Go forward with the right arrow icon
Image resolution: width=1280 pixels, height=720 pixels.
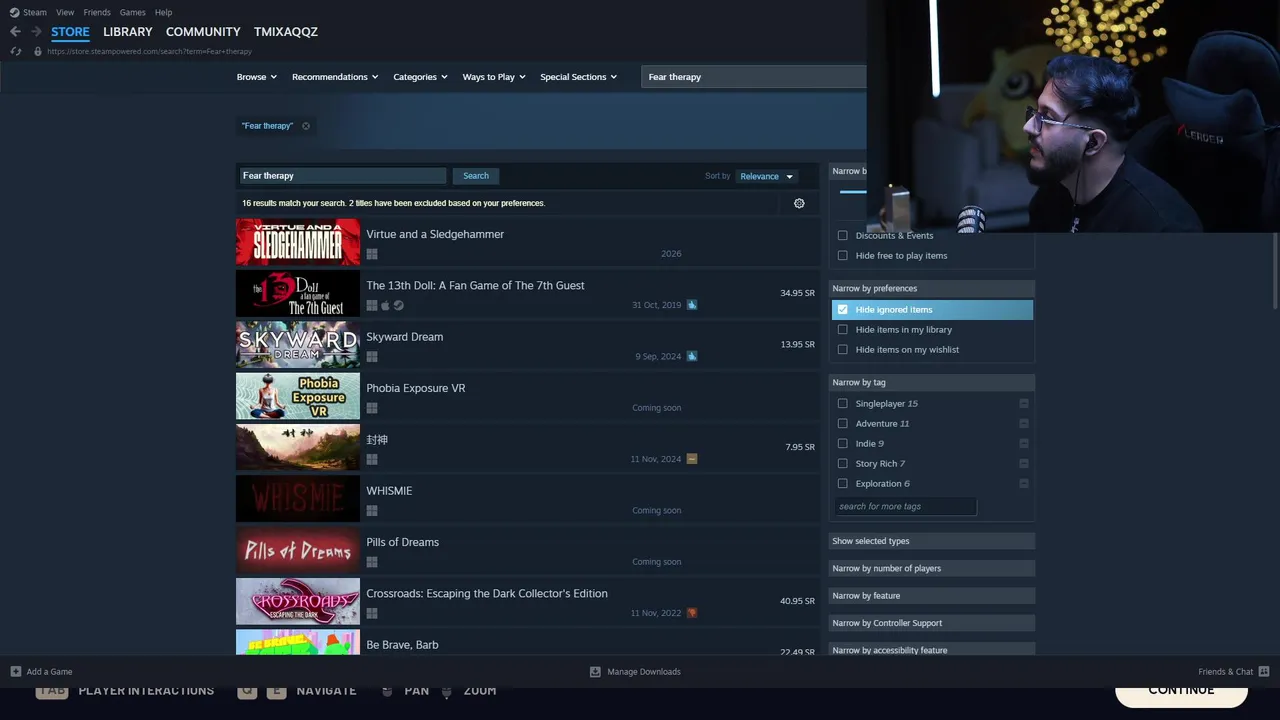pos(36,32)
